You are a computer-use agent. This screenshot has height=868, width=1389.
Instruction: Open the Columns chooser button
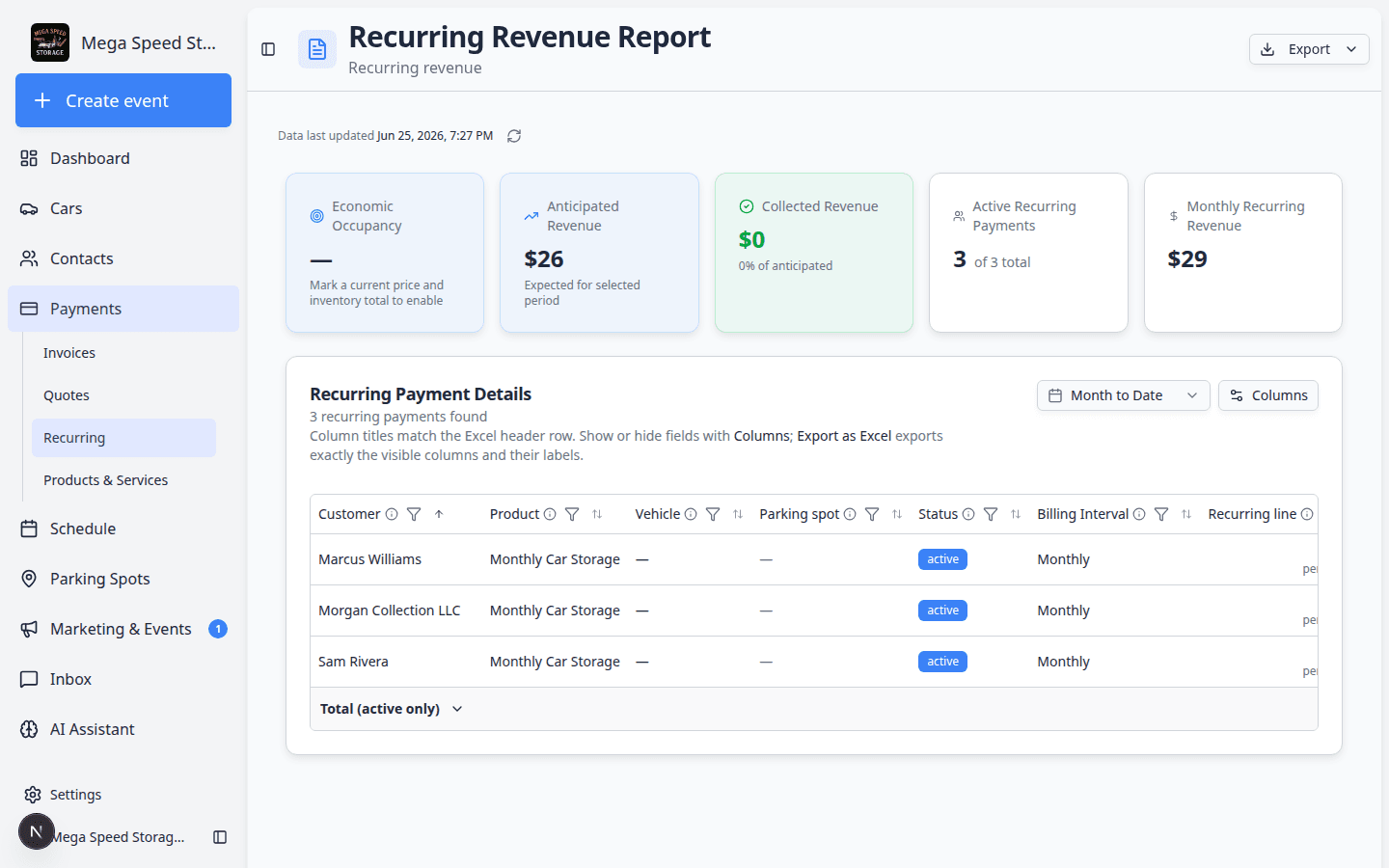[x=1267, y=395]
